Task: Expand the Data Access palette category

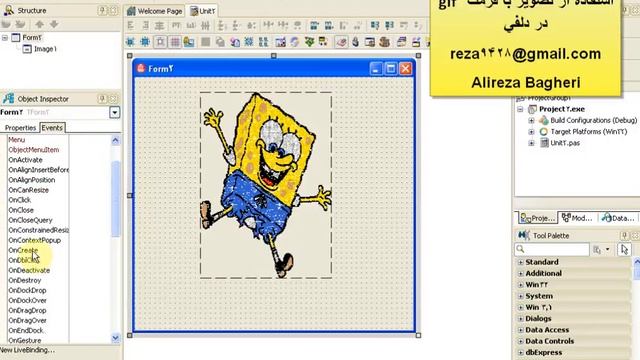Action: coord(521,330)
